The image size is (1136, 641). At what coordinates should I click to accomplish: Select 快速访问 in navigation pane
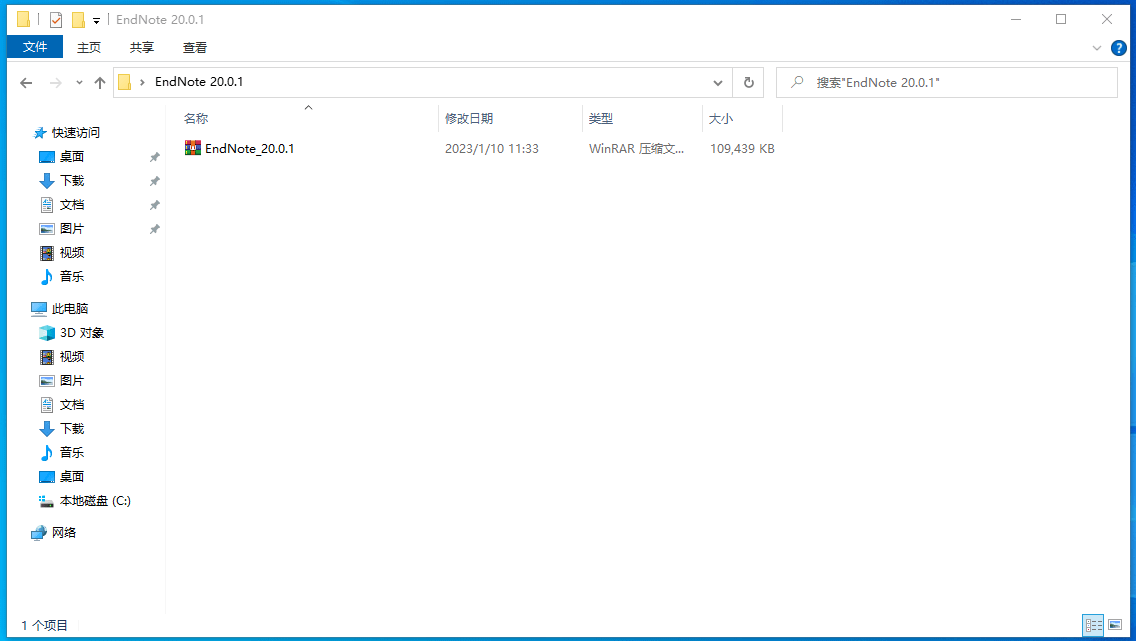pyautogui.click(x=75, y=133)
